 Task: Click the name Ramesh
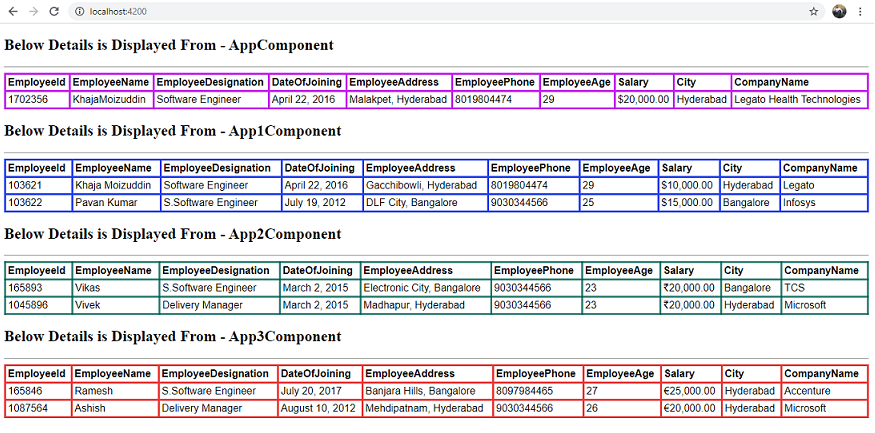click(94, 391)
